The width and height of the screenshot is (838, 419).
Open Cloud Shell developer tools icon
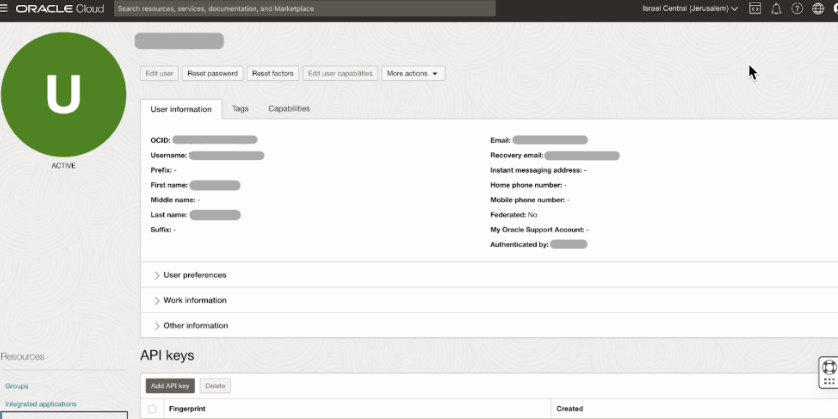755,8
